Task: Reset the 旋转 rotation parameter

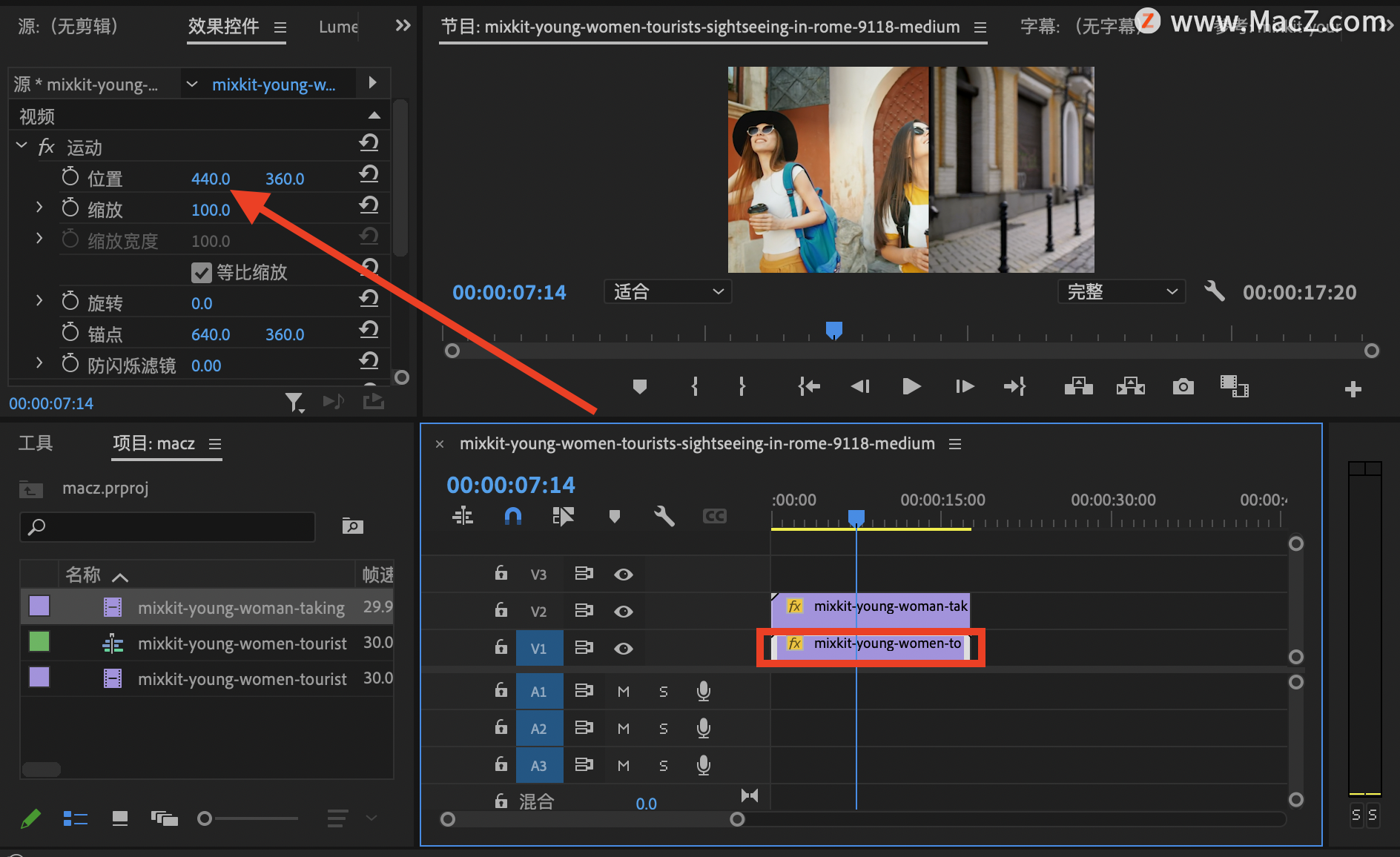Action: pos(369,299)
